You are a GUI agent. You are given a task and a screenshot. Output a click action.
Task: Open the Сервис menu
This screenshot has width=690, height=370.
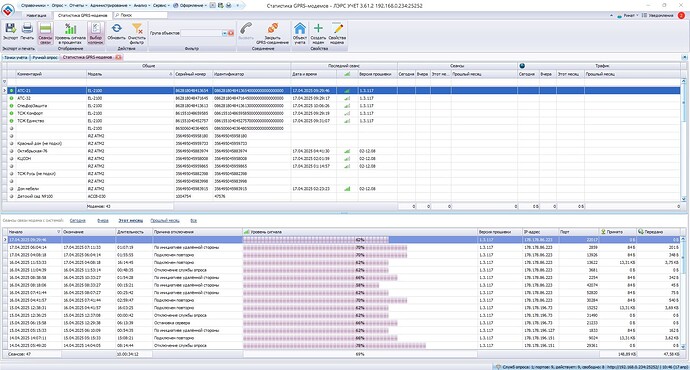click(x=161, y=6)
